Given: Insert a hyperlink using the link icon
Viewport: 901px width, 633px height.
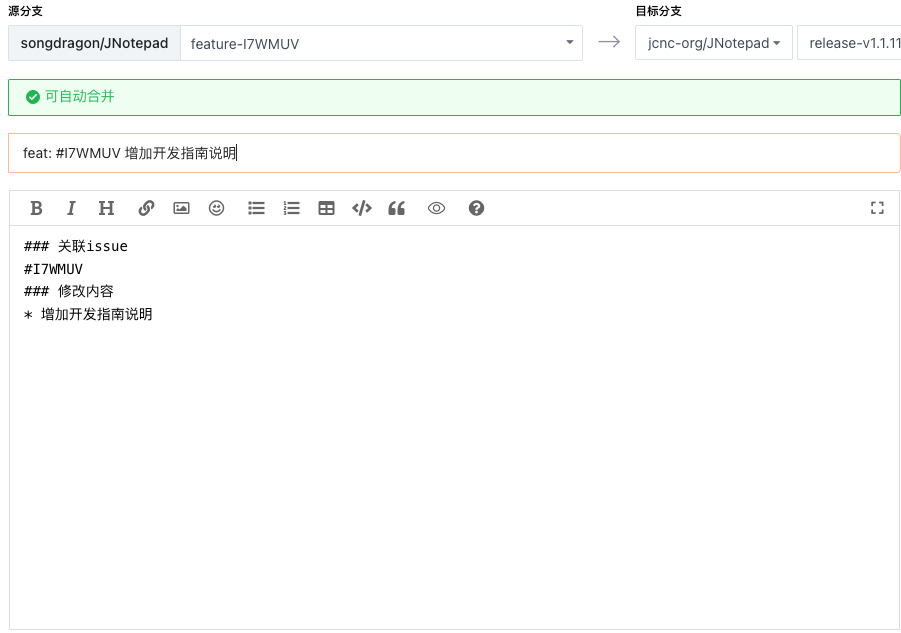Looking at the screenshot, I should 146,208.
